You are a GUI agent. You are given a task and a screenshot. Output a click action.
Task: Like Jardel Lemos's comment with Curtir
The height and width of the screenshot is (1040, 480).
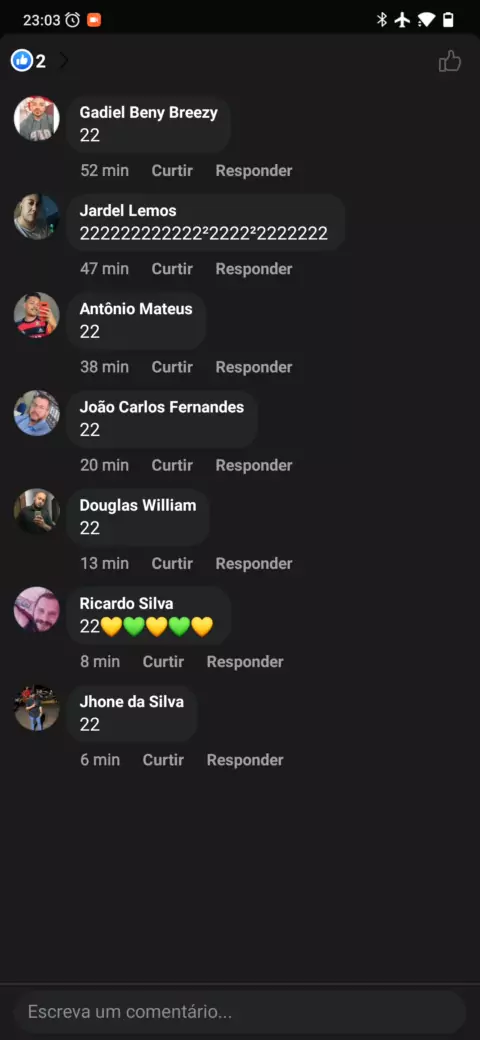tap(172, 269)
